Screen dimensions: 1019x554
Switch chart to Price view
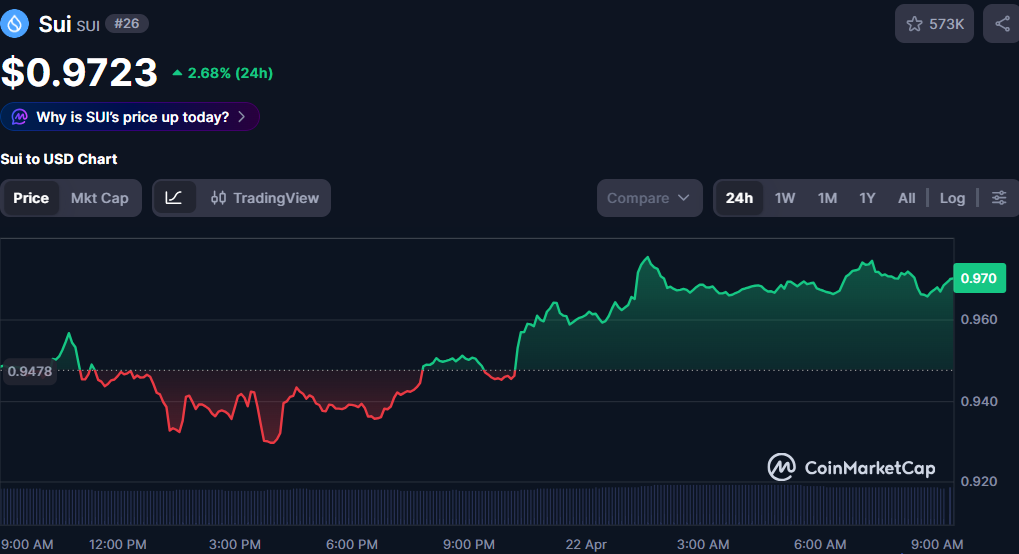coord(31,198)
